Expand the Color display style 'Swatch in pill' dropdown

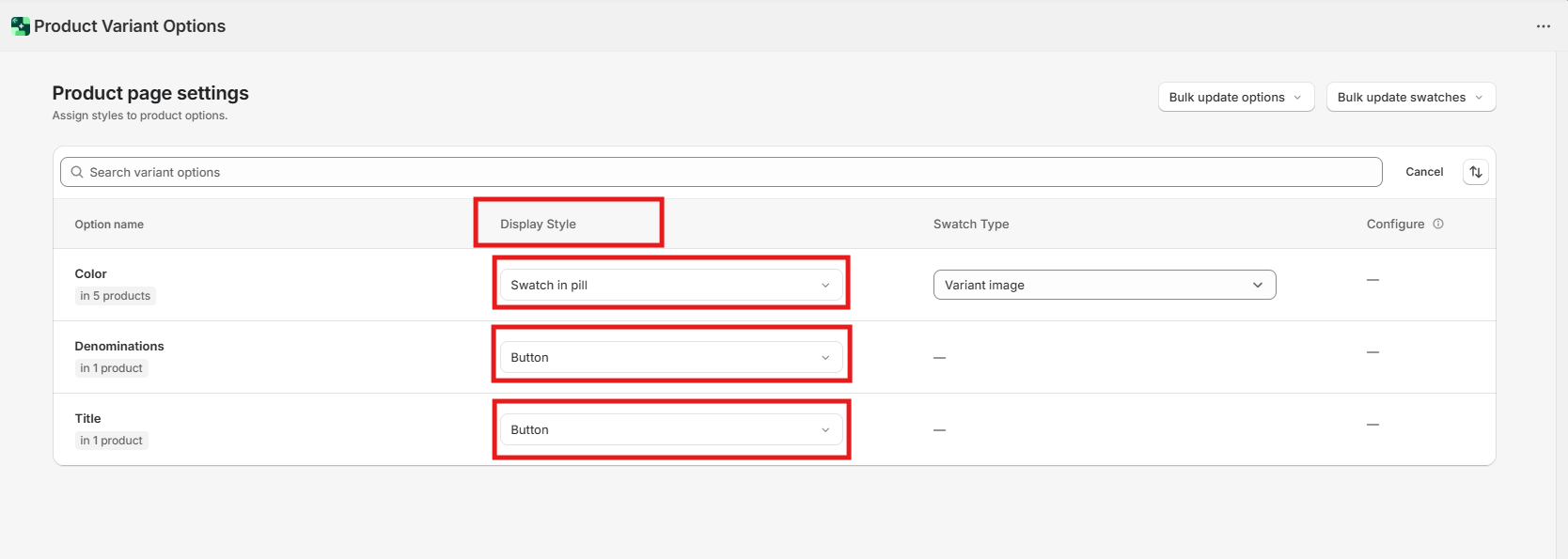pyautogui.click(x=670, y=285)
